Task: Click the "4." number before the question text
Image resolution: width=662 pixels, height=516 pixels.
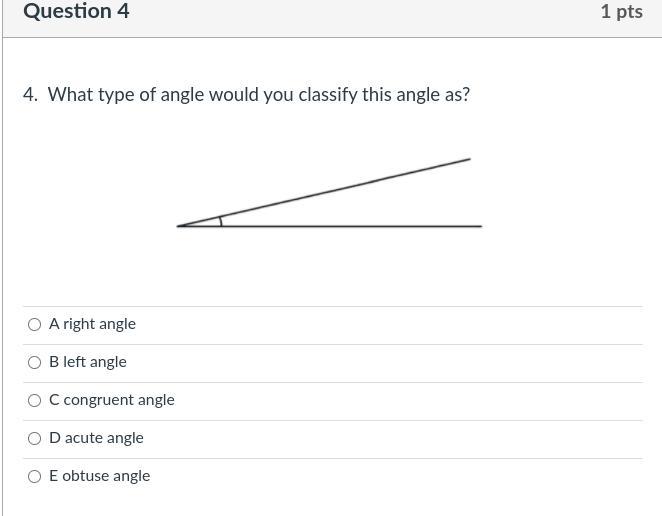Action: pos(30,95)
